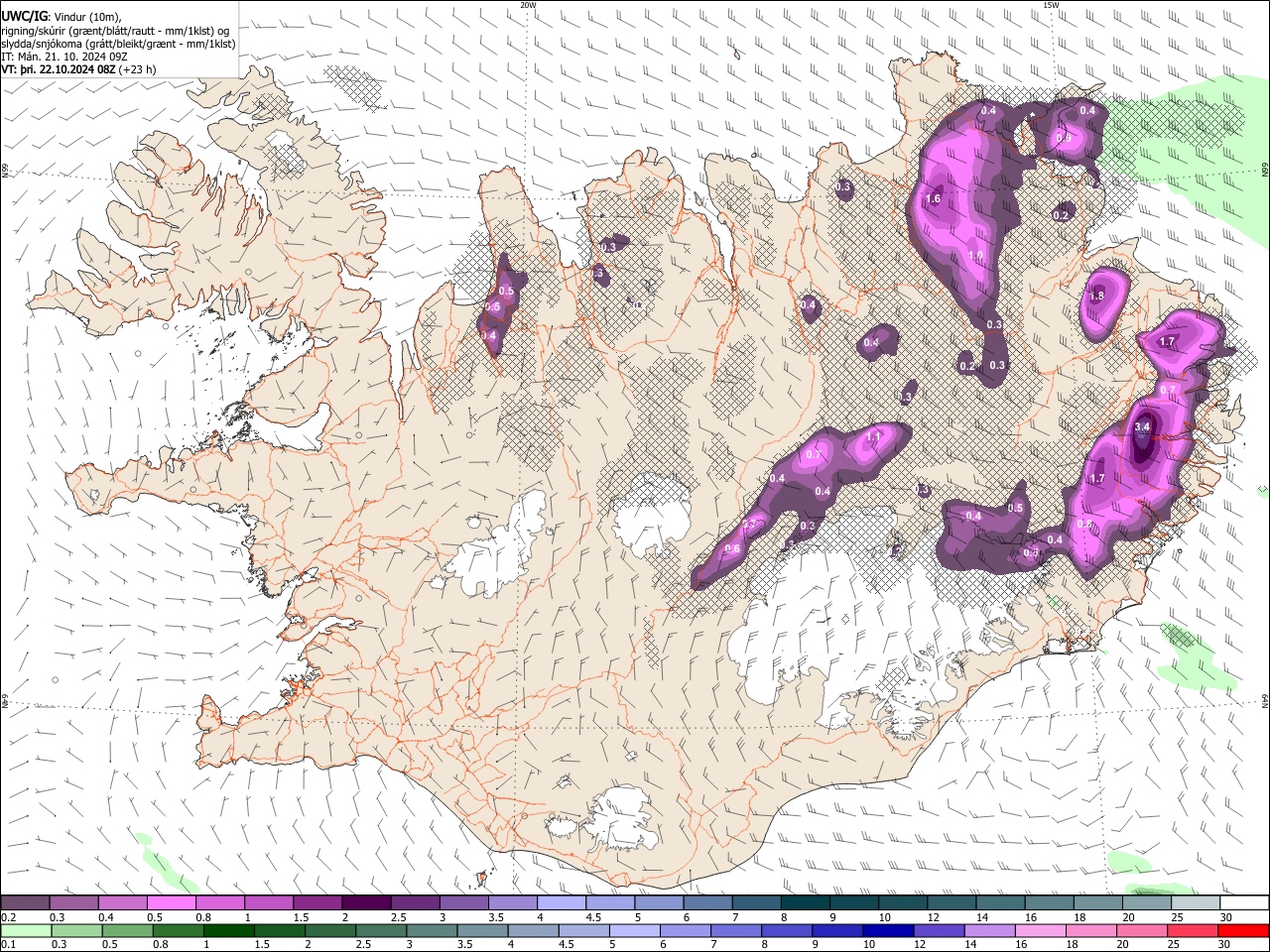This screenshot has width=1270, height=952.
Task: Click the 'UWC/IG' title text
Action: point(24,17)
